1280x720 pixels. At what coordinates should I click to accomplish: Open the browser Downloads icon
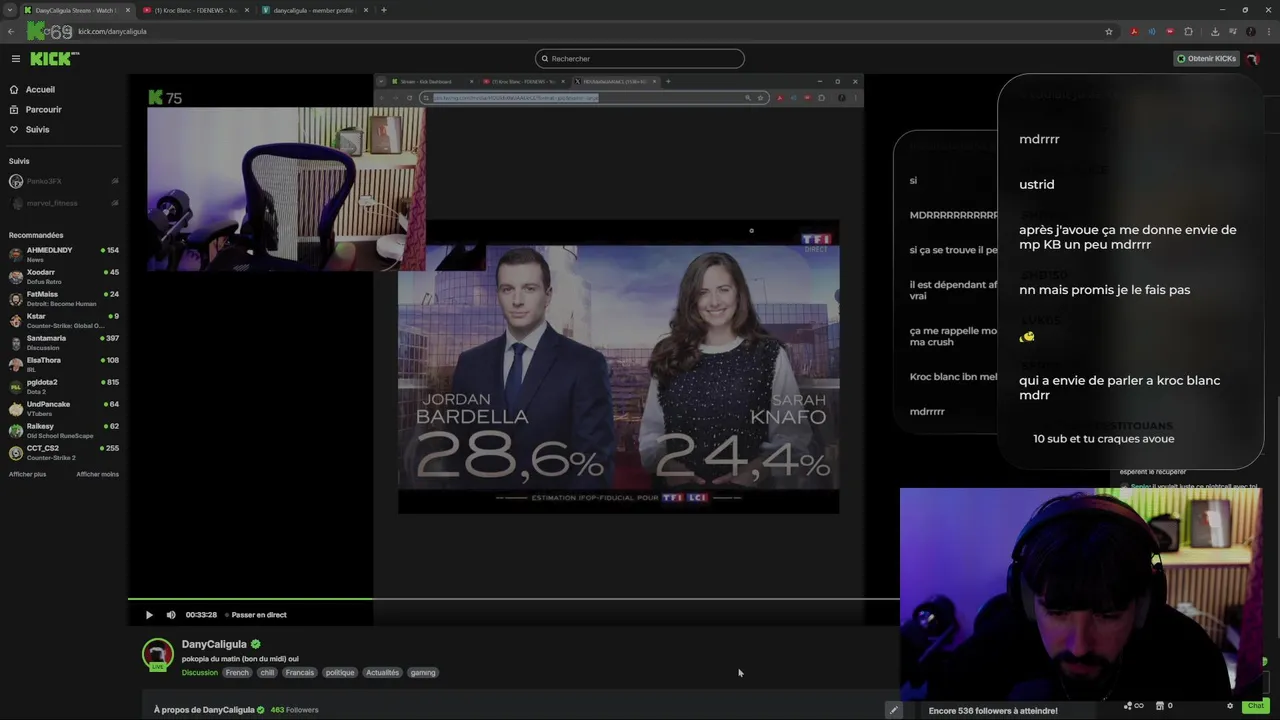[1215, 31]
